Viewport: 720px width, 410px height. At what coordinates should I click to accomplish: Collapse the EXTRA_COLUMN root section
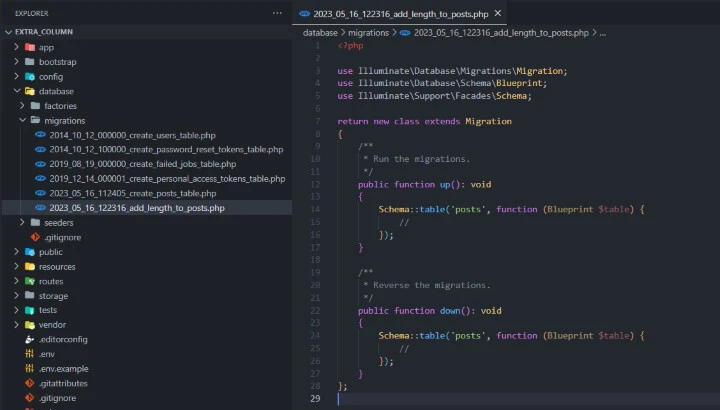tap(9, 32)
